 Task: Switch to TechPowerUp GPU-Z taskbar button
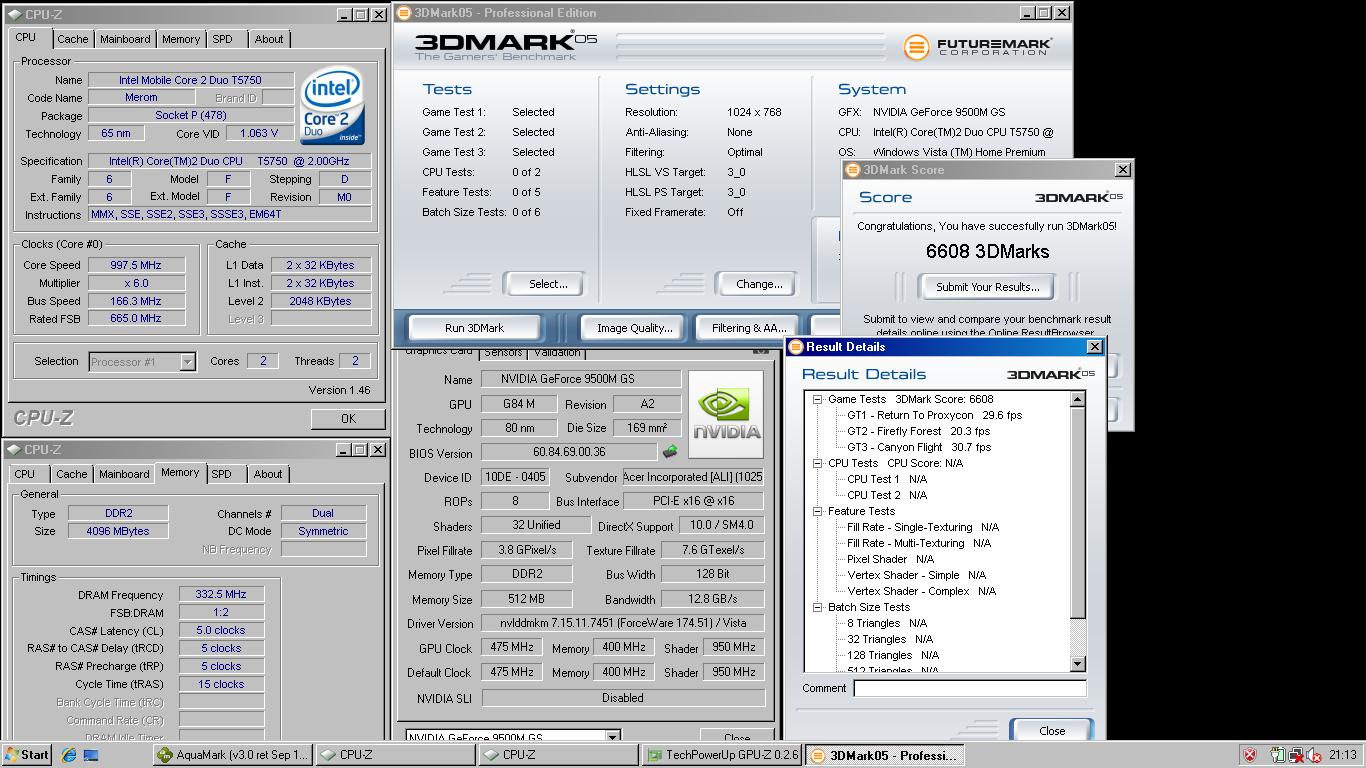point(720,755)
